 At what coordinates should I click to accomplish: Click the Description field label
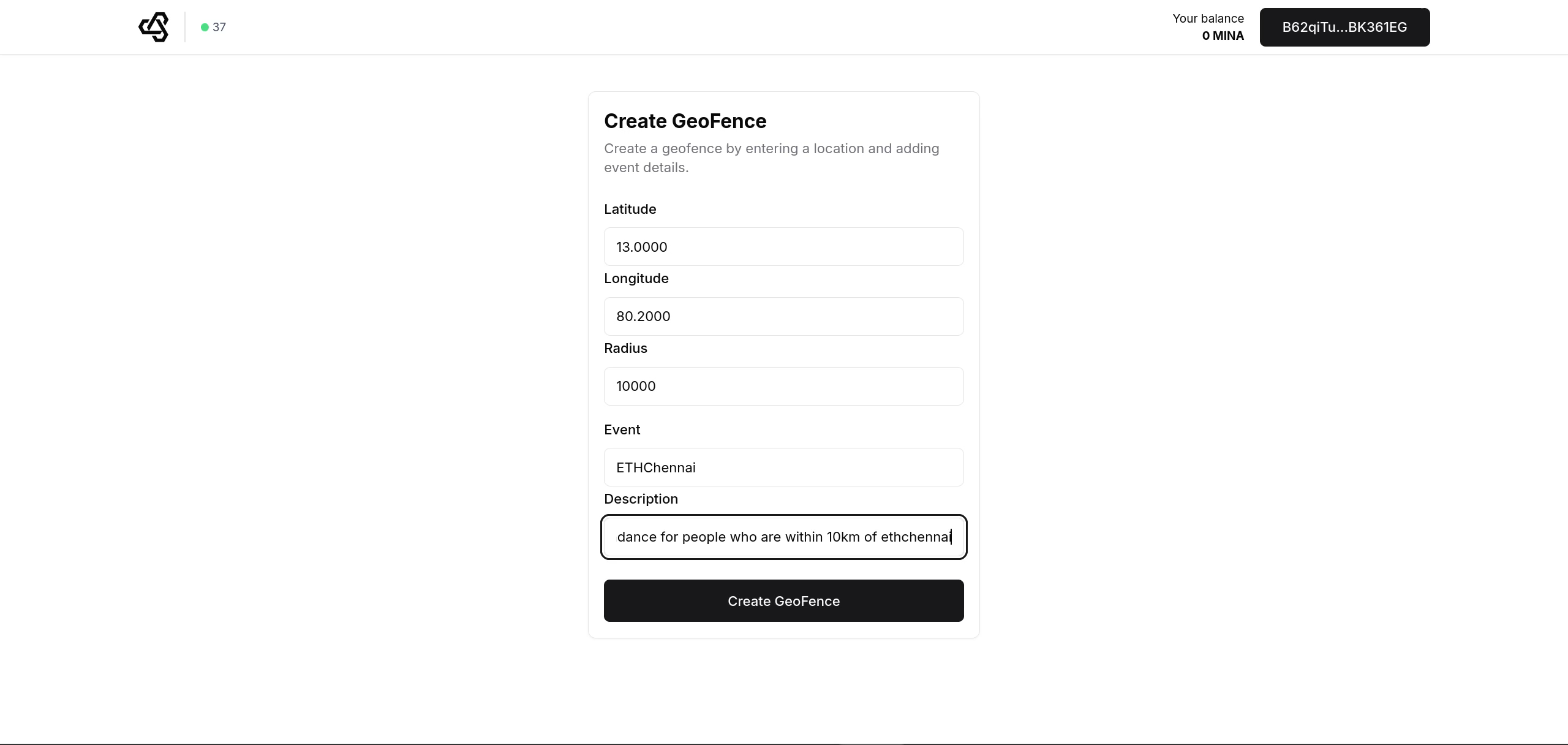click(x=641, y=499)
